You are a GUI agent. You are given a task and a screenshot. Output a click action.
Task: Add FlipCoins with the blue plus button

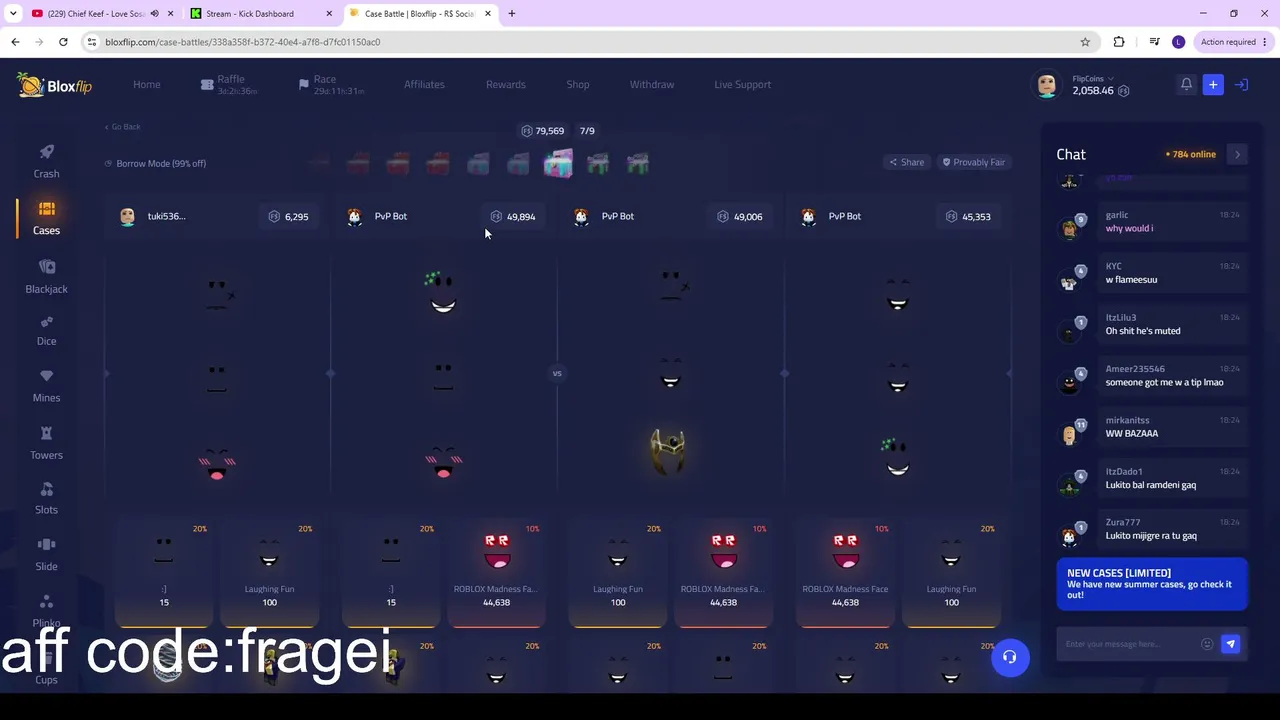[x=1213, y=85]
